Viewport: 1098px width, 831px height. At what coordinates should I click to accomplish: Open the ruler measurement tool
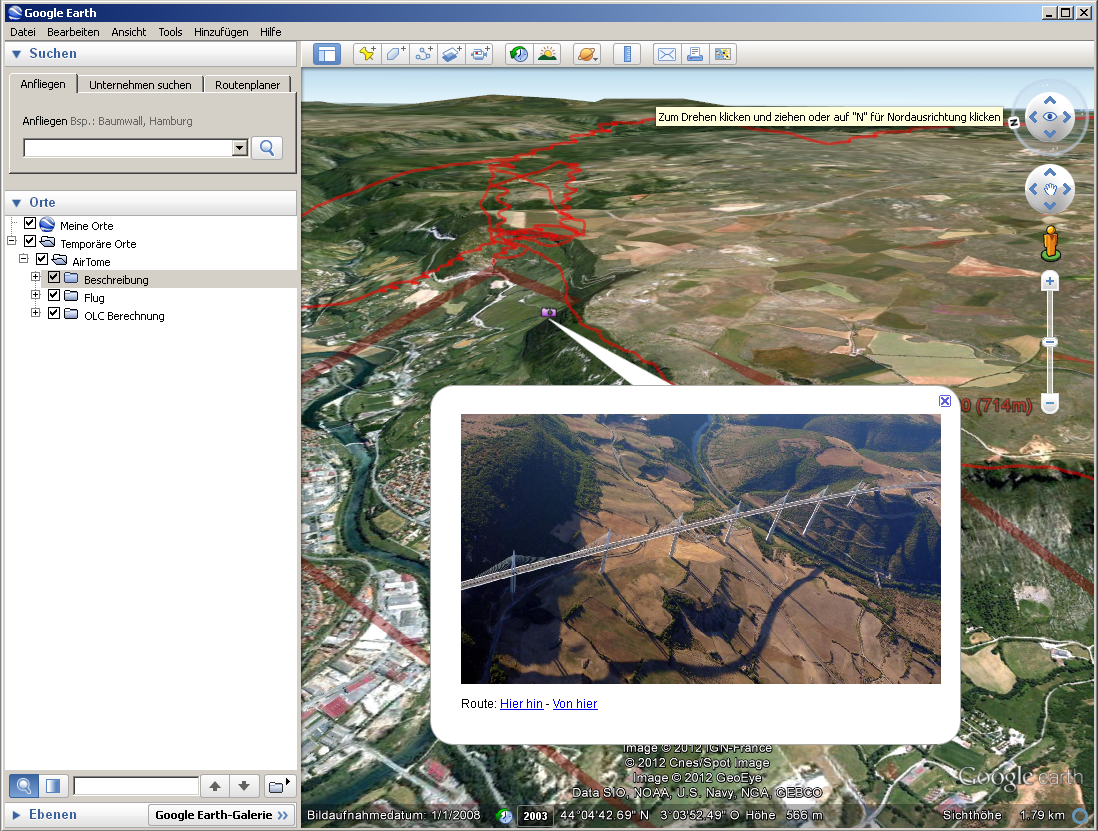point(627,54)
